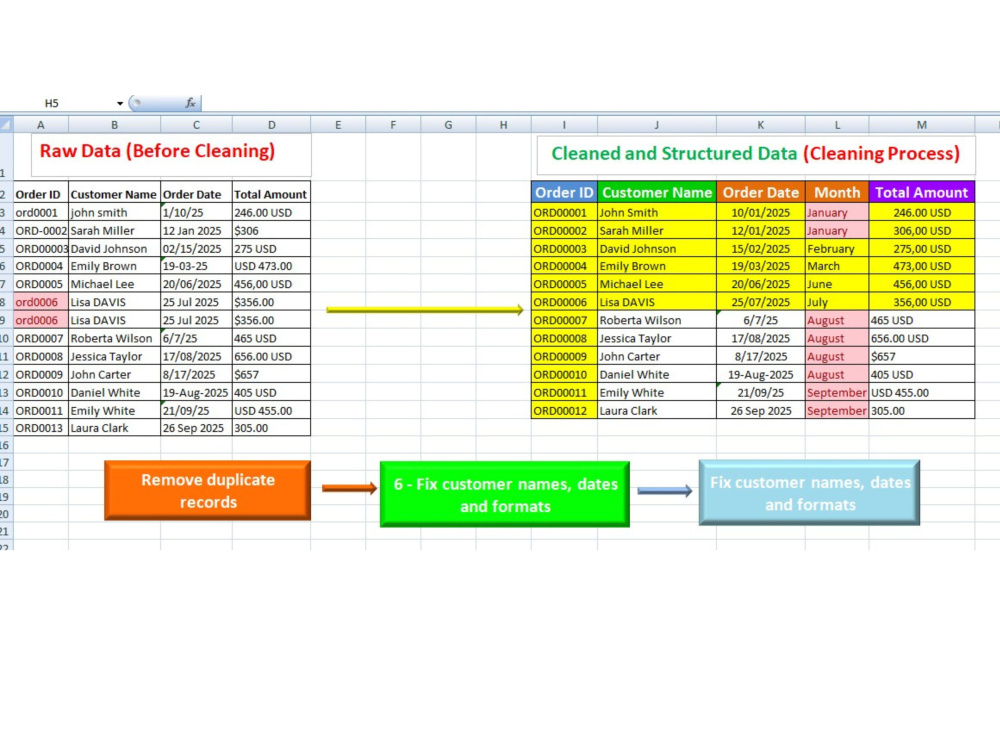
Task: Select column C header
Action: click(196, 125)
